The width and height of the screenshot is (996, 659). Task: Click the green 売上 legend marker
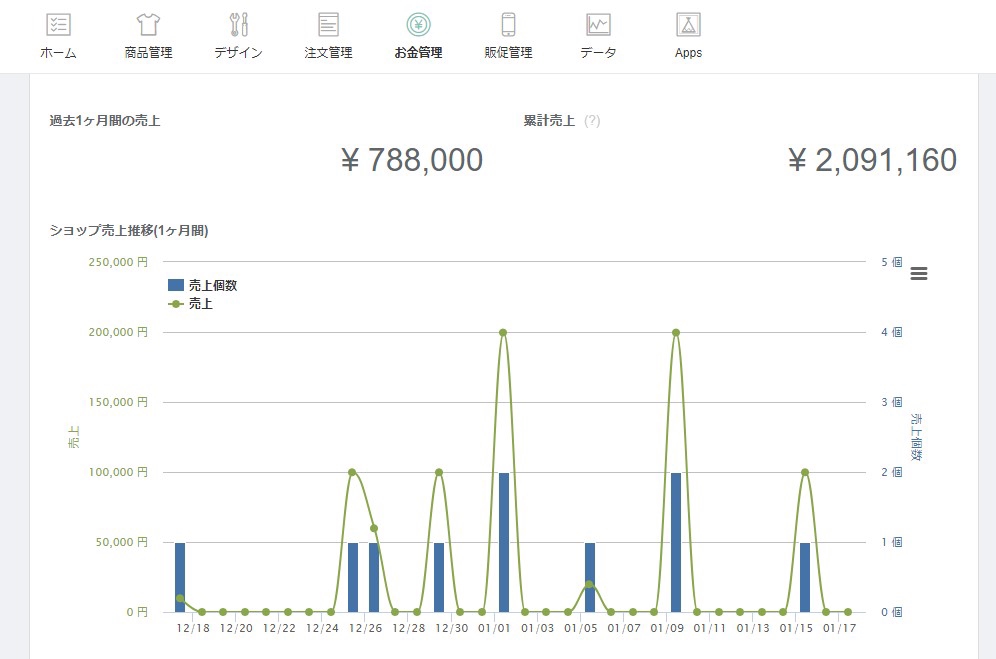[176, 304]
